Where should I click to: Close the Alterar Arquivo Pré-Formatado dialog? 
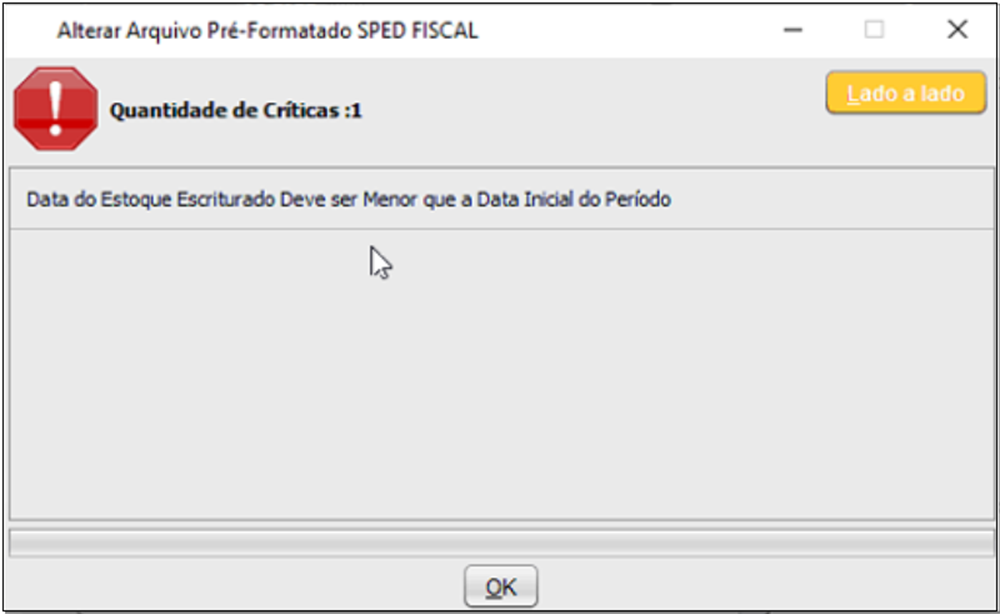tap(957, 29)
